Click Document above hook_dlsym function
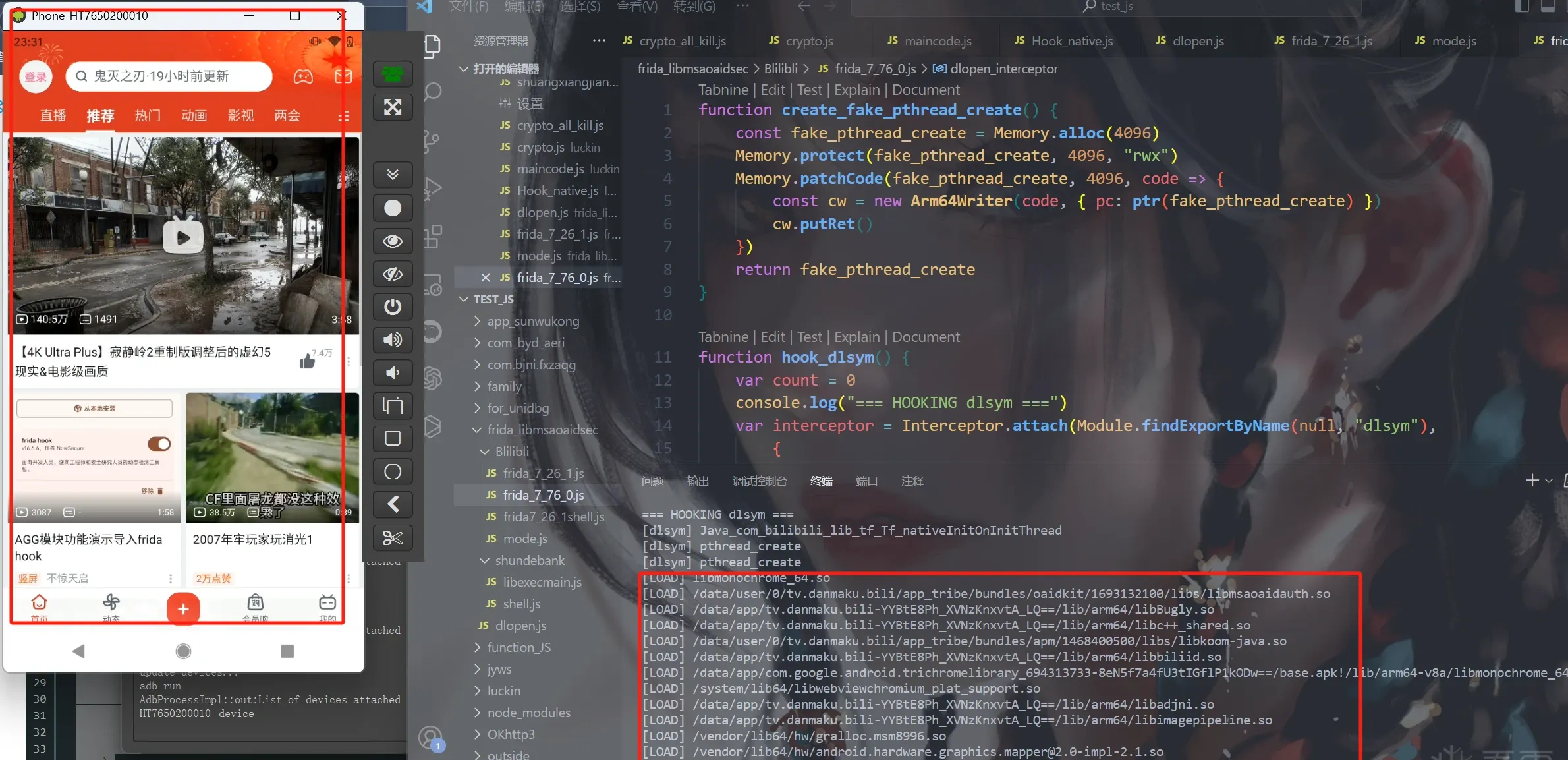Screen dimensions: 1568x760 pyautogui.click(x=926, y=337)
